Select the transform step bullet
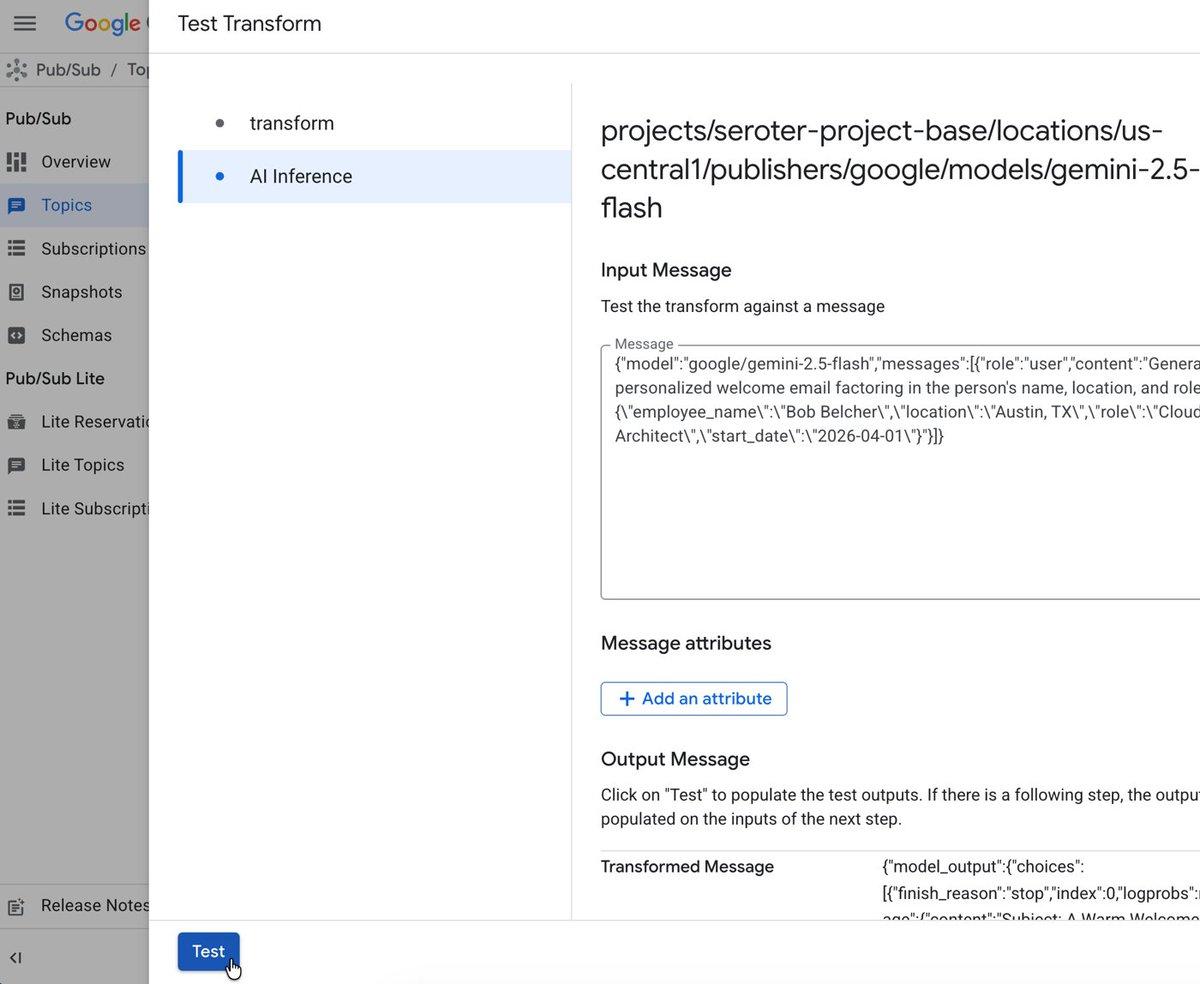The height and width of the screenshot is (984, 1200). coord(218,123)
